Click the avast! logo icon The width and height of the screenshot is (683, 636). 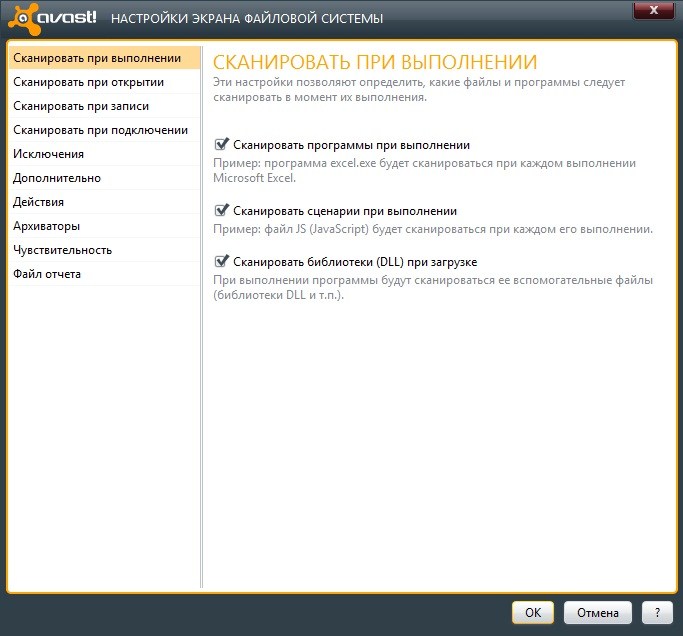pos(24,18)
